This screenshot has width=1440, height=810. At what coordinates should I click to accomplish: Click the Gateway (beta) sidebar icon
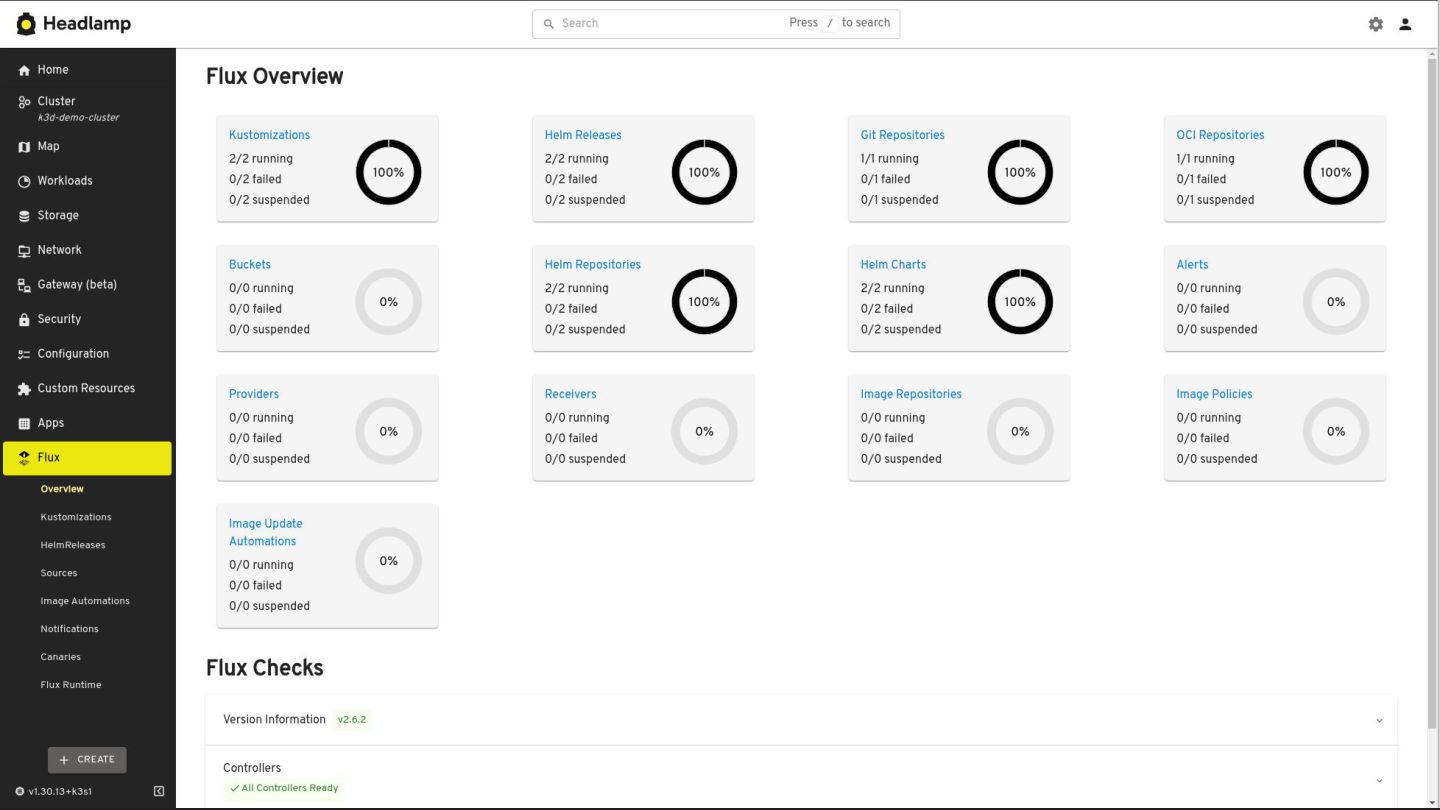click(24, 285)
